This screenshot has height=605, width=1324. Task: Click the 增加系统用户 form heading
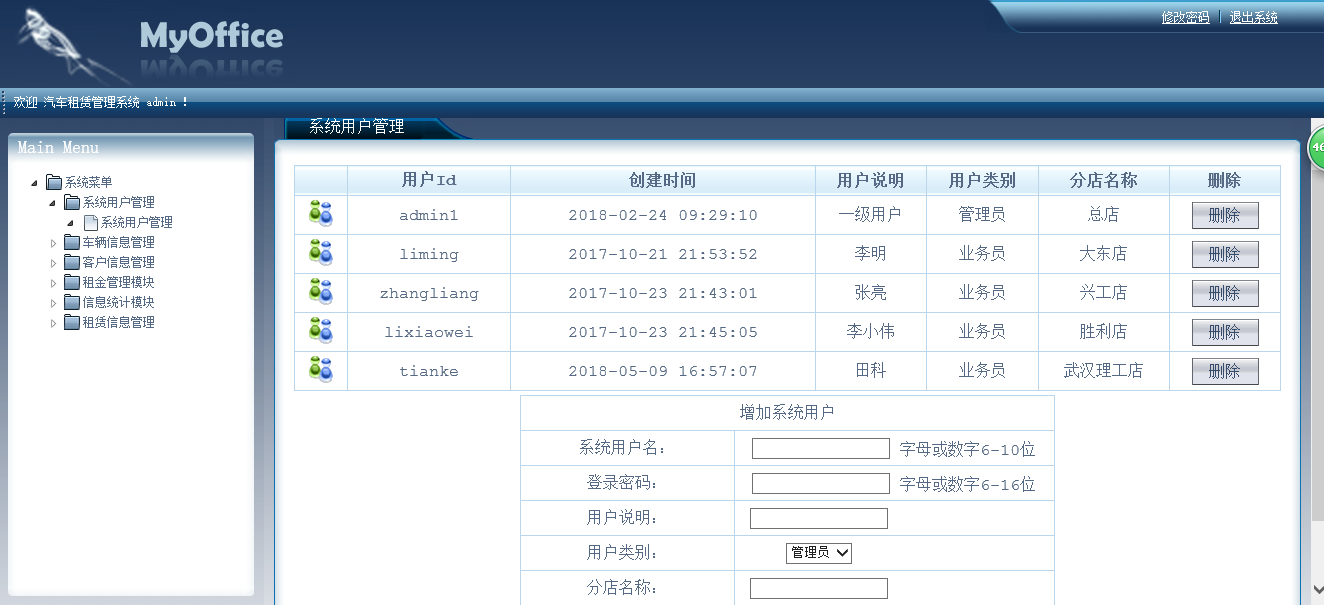pyautogui.click(x=787, y=412)
